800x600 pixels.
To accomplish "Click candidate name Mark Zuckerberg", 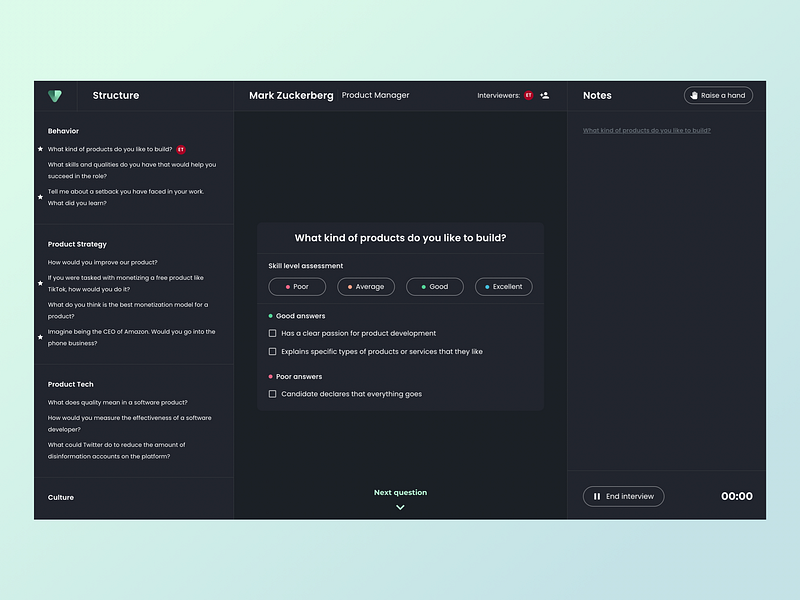I will [x=291, y=95].
